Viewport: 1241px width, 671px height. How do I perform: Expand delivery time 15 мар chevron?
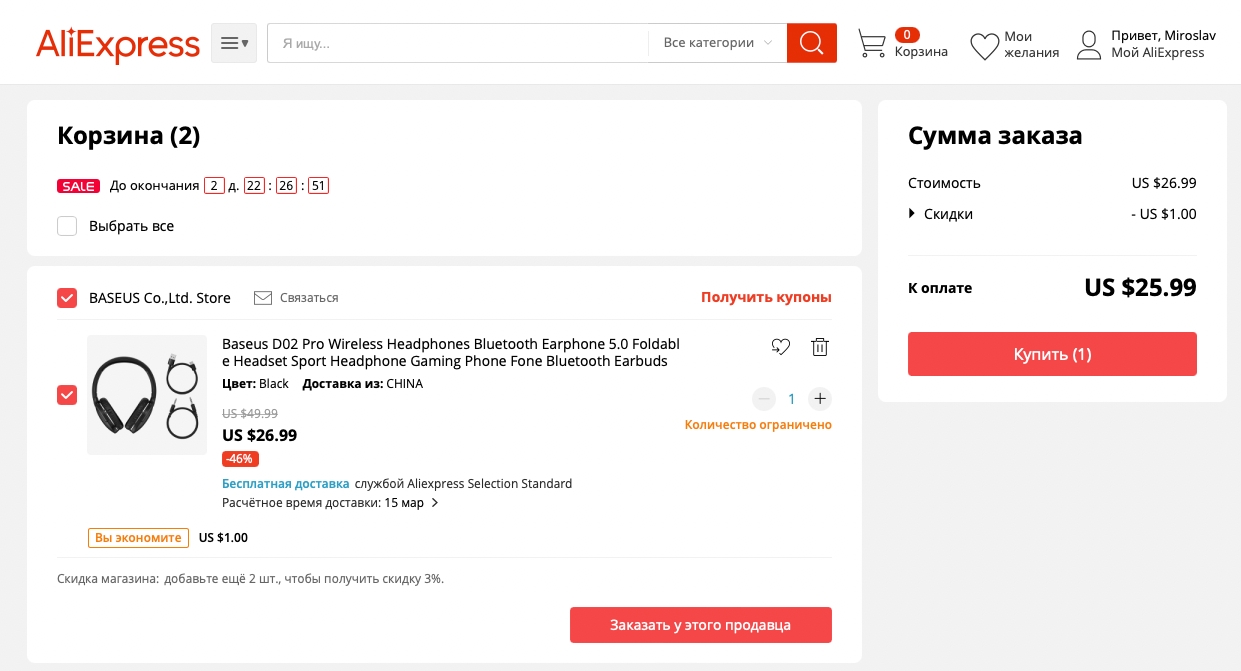click(435, 503)
